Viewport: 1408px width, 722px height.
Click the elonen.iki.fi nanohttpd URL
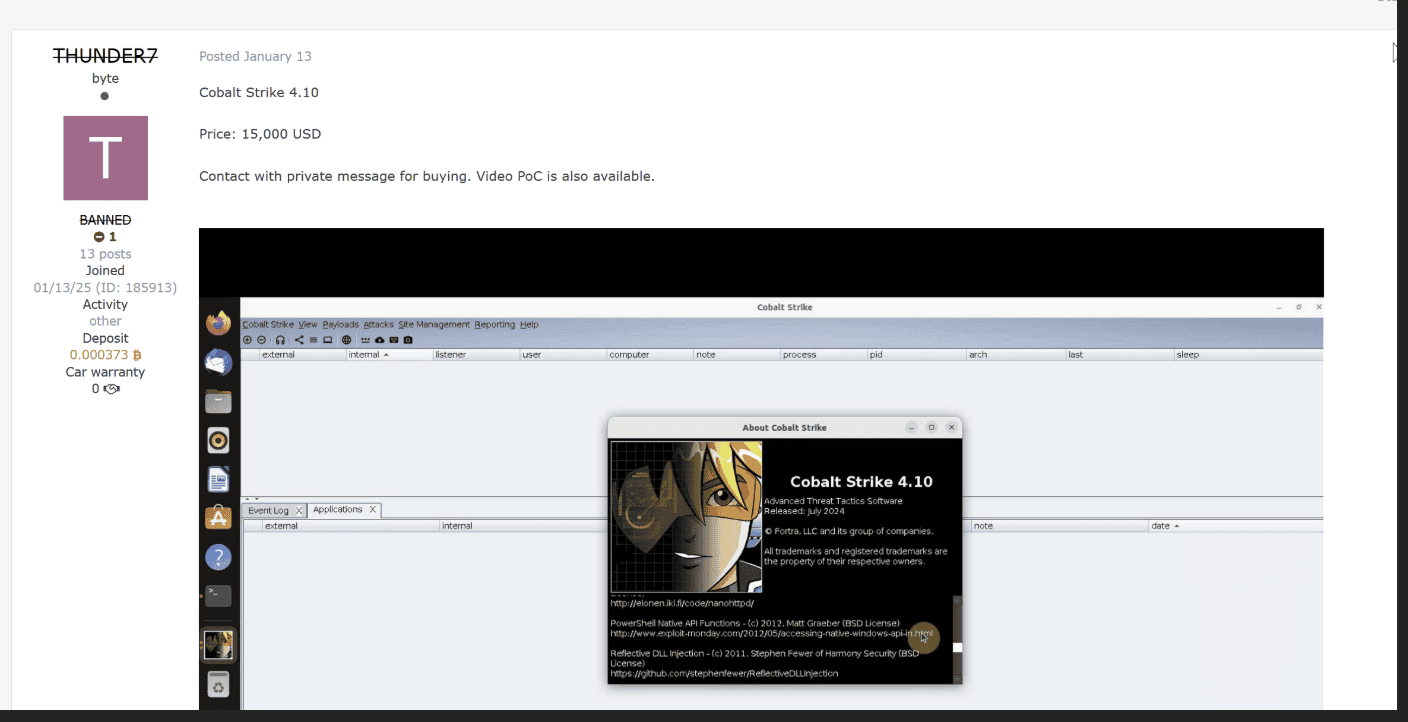[681, 603]
